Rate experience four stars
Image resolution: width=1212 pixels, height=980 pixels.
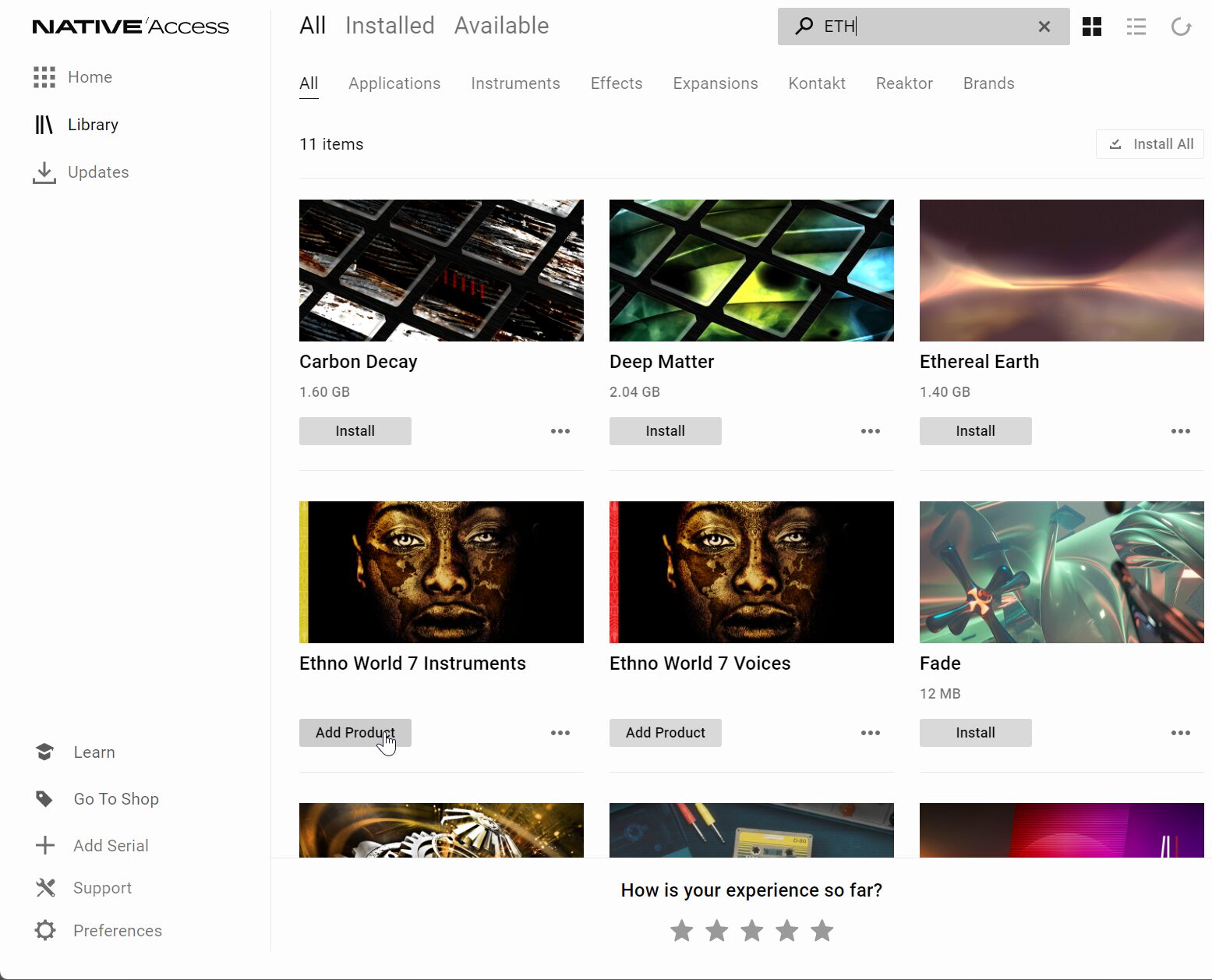pyautogui.click(x=787, y=930)
